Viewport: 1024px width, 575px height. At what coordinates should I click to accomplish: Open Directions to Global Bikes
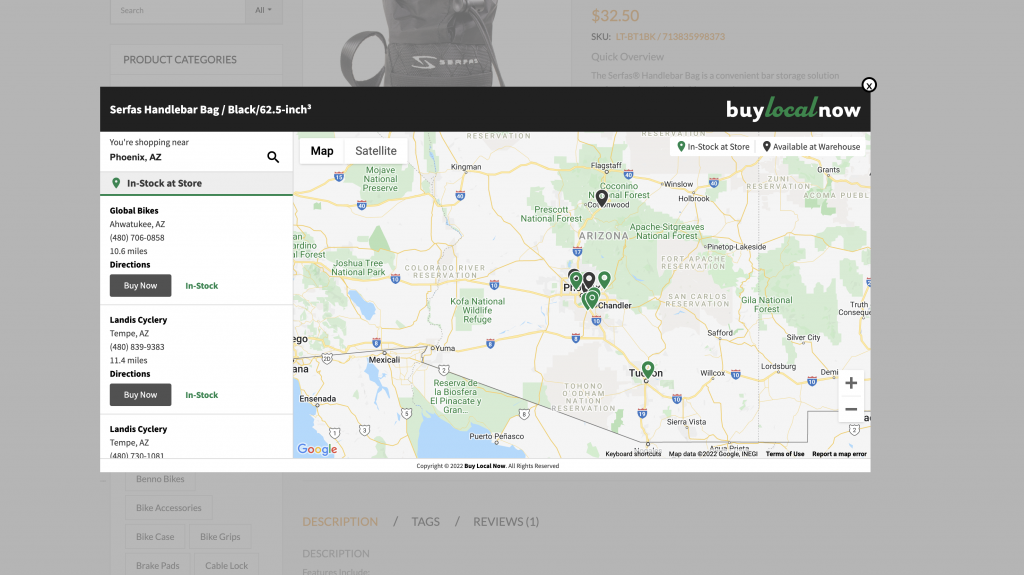tap(130, 265)
